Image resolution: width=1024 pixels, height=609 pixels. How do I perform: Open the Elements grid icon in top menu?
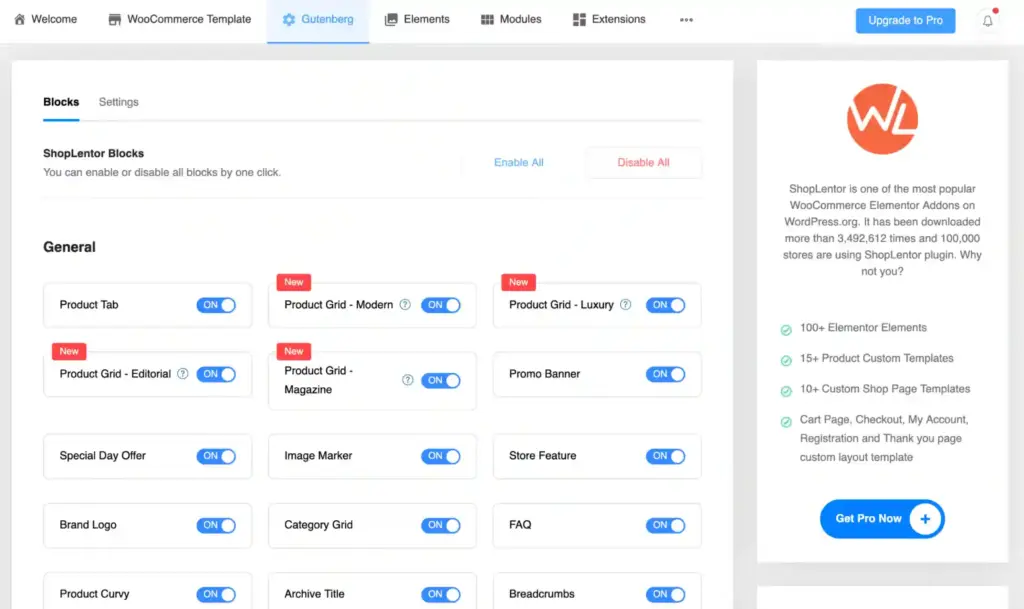point(390,18)
